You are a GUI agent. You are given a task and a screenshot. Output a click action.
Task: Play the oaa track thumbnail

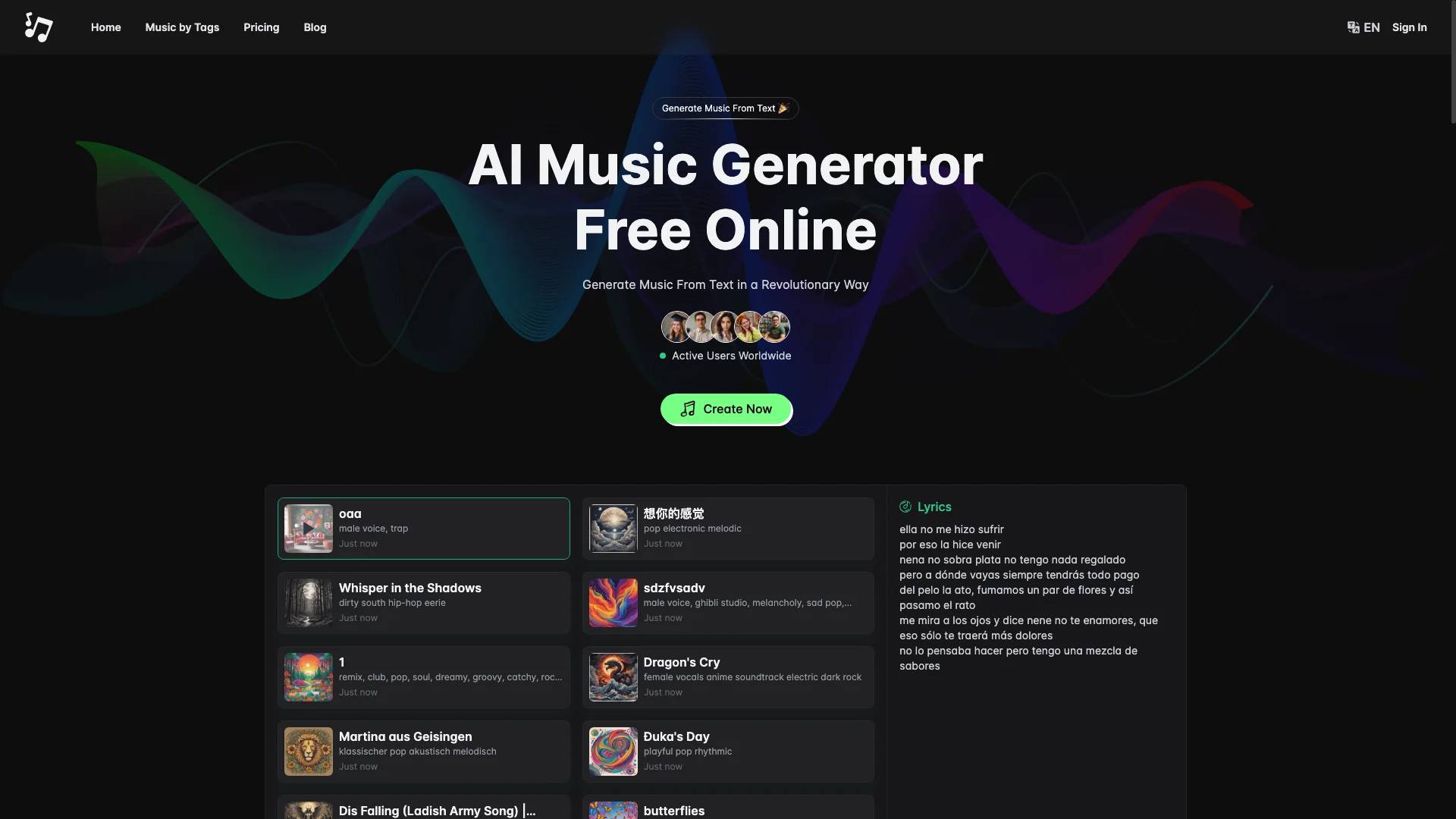click(x=308, y=528)
